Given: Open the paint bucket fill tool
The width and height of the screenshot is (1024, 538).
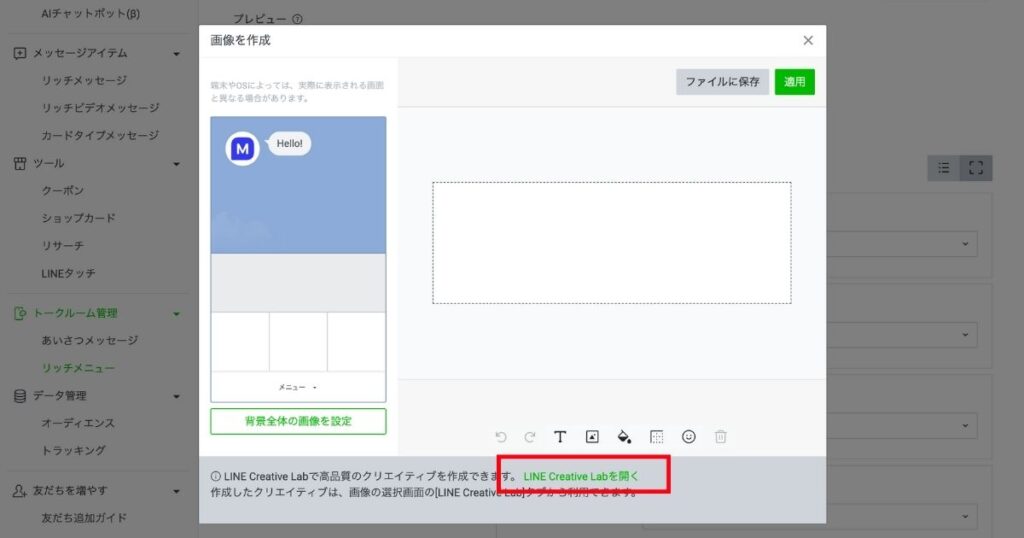Looking at the screenshot, I should pyautogui.click(x=624, y=437).
